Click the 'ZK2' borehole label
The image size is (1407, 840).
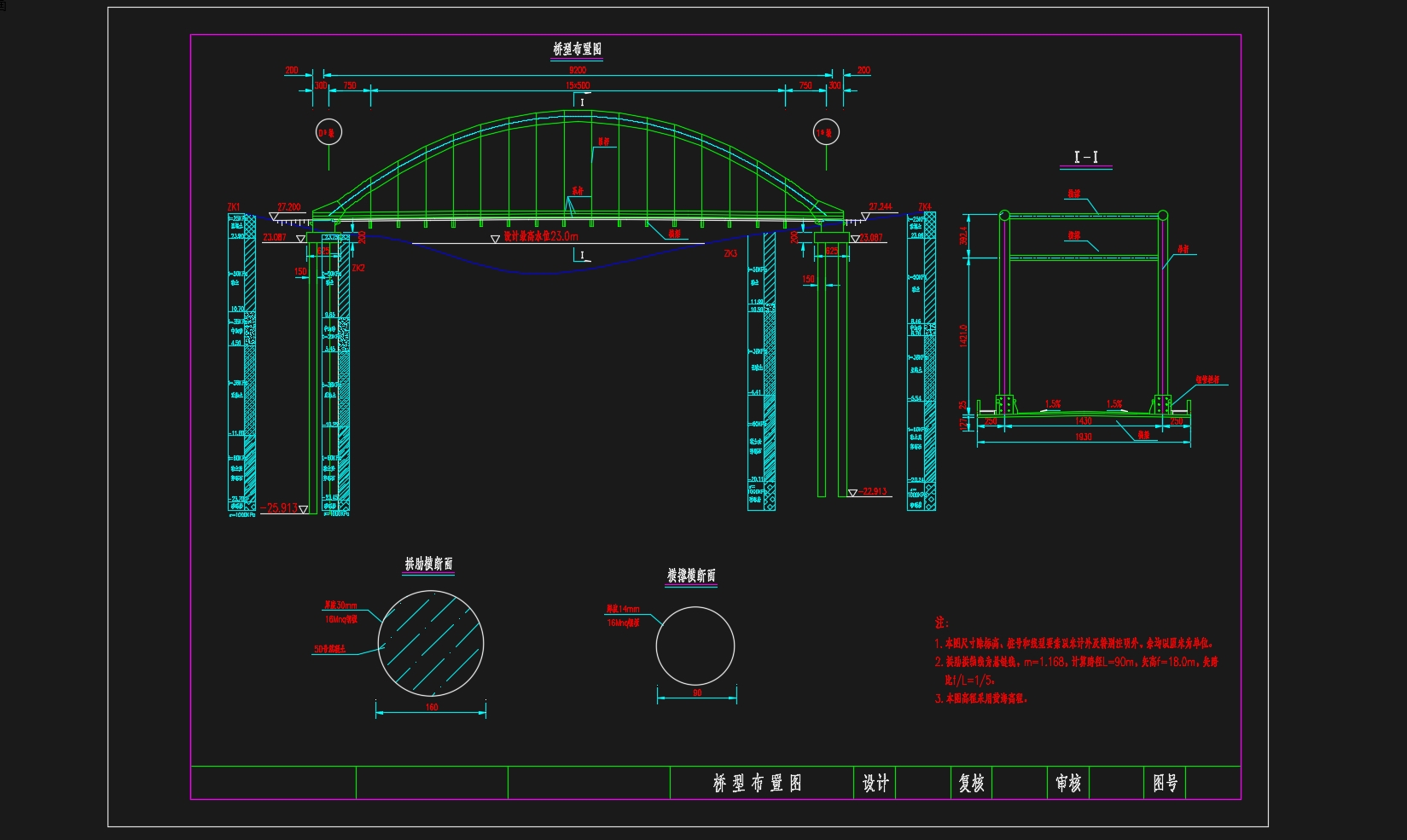point(358,268)
